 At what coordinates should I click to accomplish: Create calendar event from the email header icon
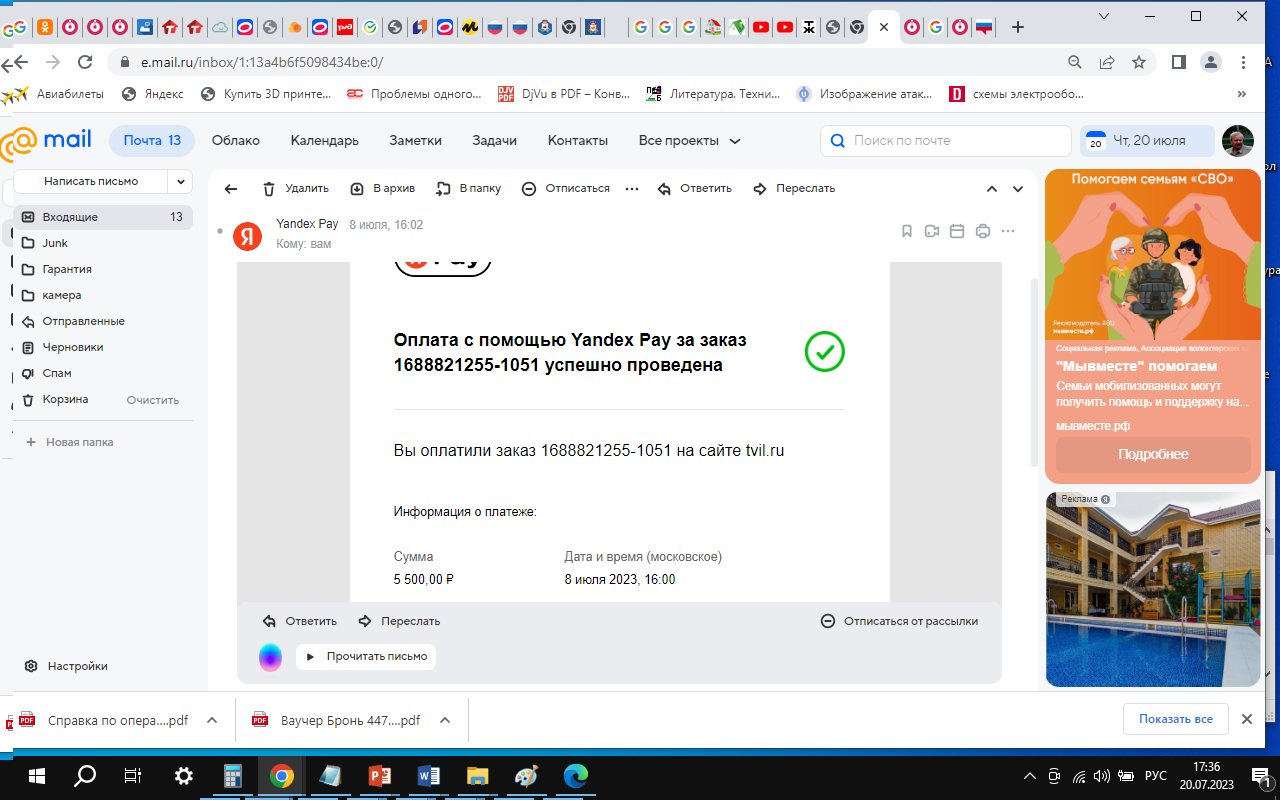[x=957, y=231]
